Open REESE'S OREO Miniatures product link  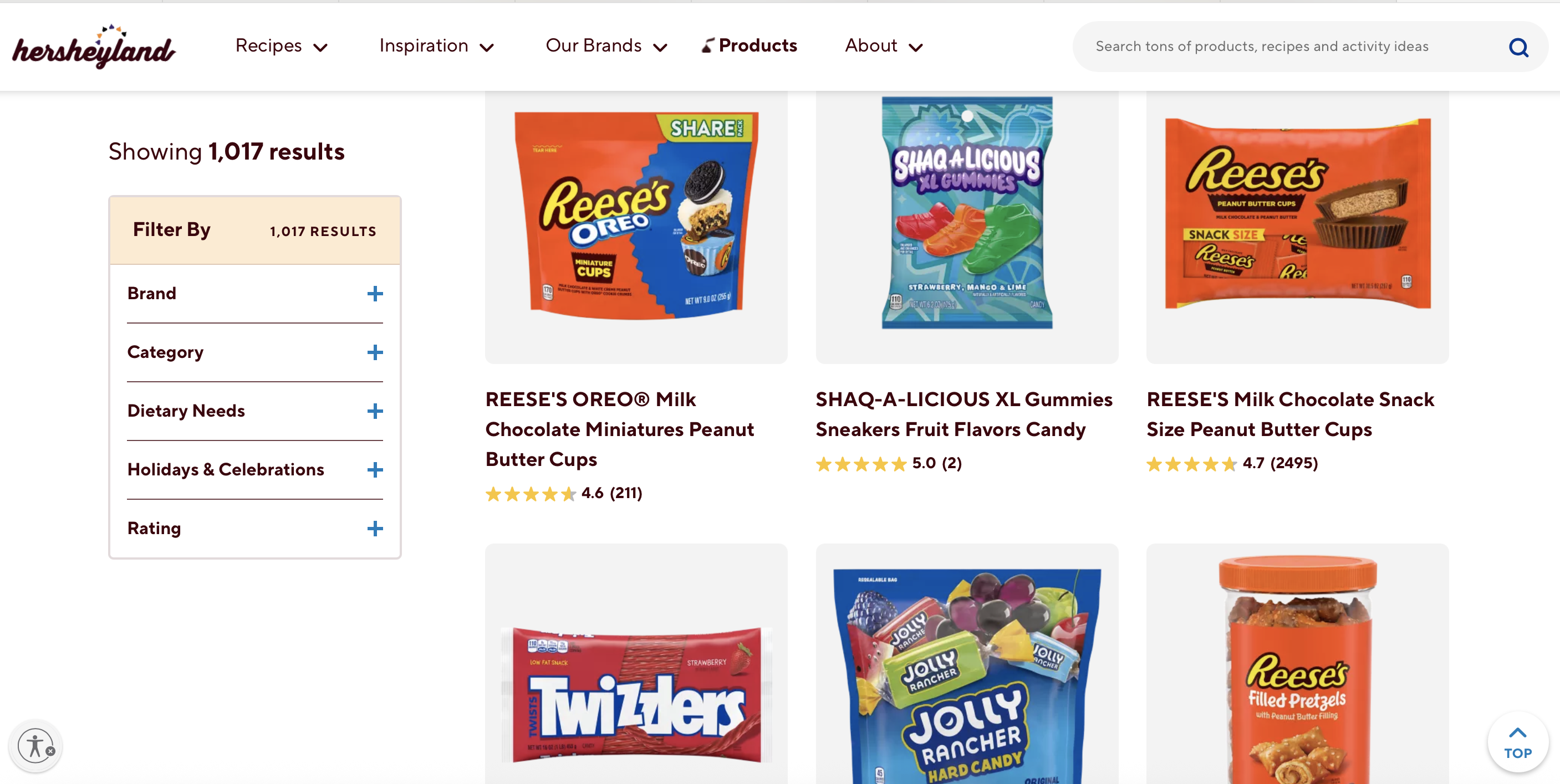620,429
